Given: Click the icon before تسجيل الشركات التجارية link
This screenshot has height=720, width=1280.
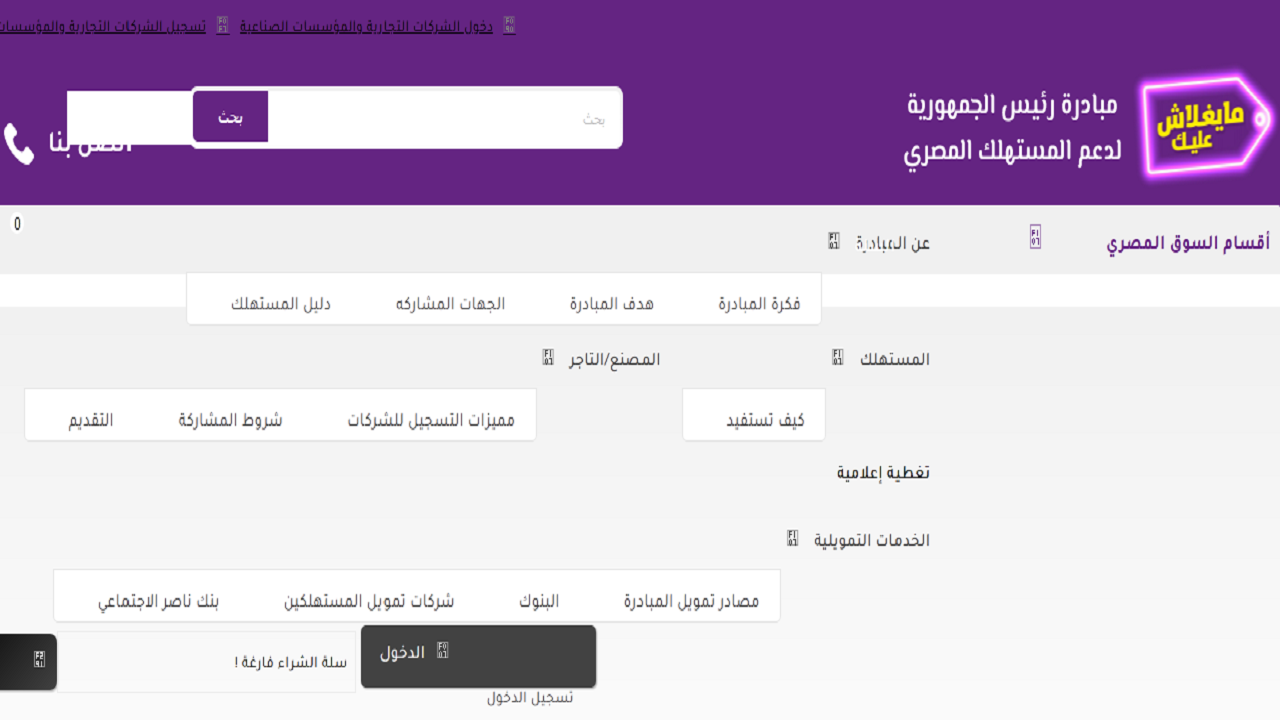Looking at the screenshot, I should click(x=223, y=25).
